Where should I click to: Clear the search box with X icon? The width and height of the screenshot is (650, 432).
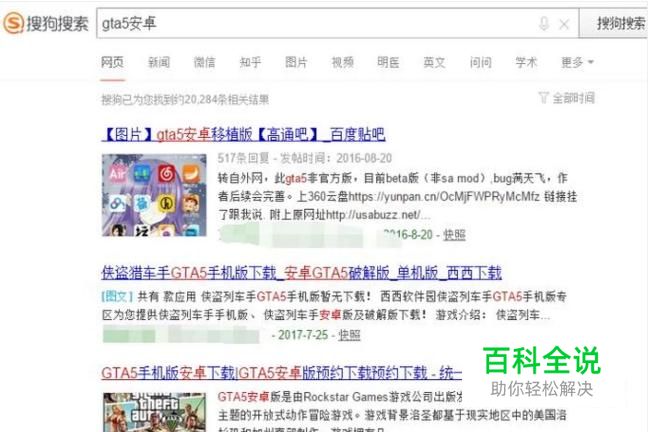[564, 24]
